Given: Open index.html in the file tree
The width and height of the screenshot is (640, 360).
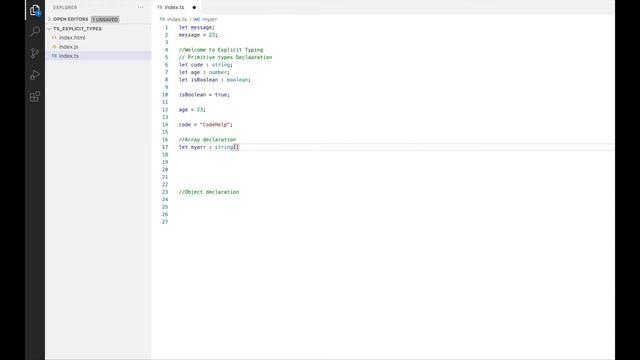Looking at the screenshot, I should (x=72, y=38).
